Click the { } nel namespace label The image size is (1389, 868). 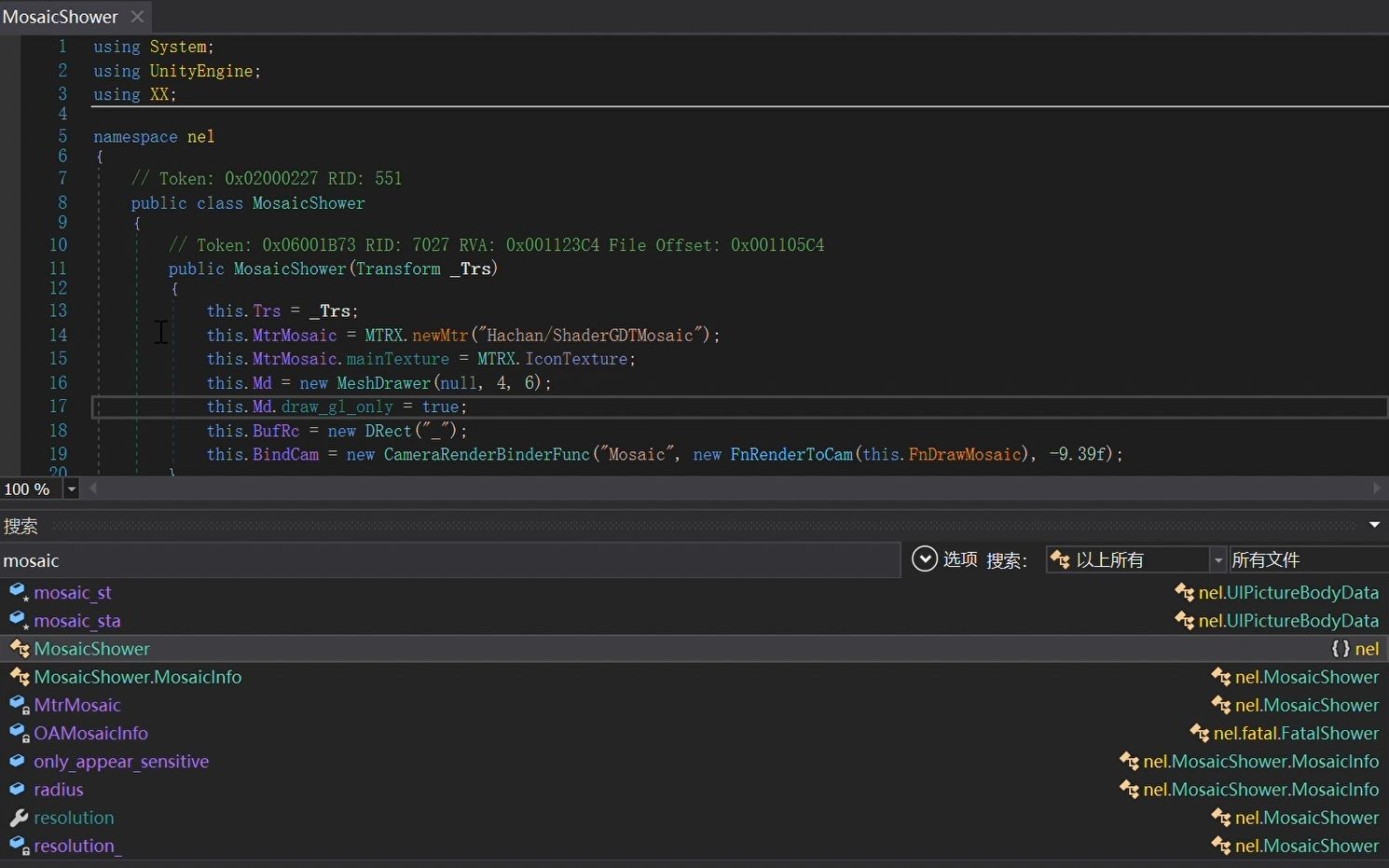tap(1355, 649)
